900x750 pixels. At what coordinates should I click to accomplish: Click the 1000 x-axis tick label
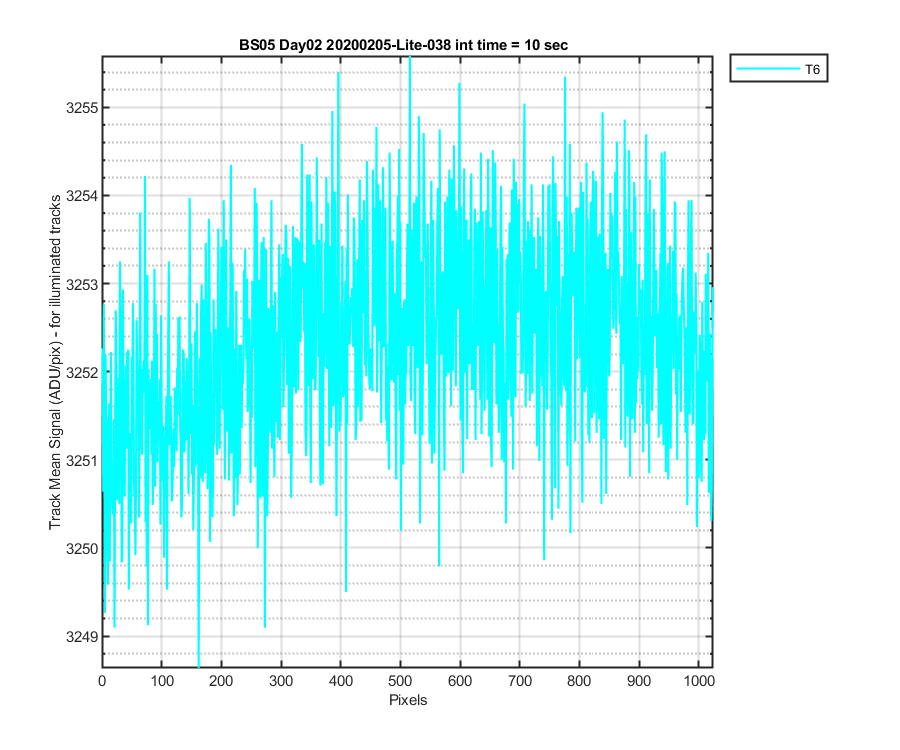[x=699, y=681]
